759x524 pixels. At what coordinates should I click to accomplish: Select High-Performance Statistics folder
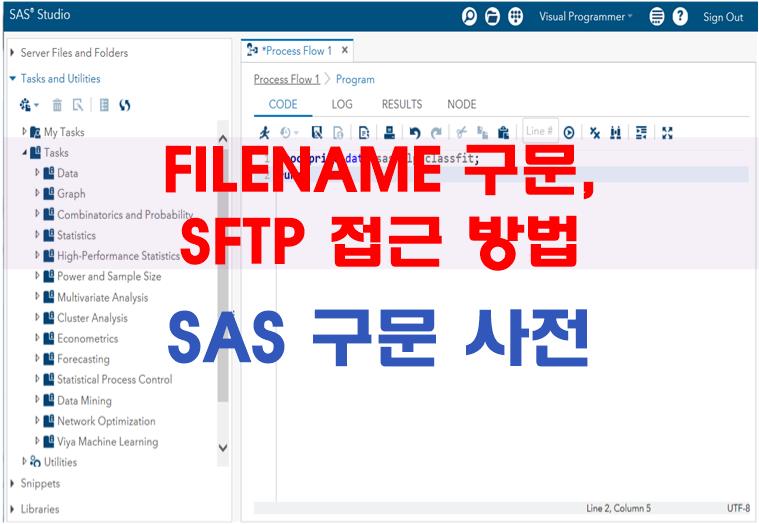point(119,255)
